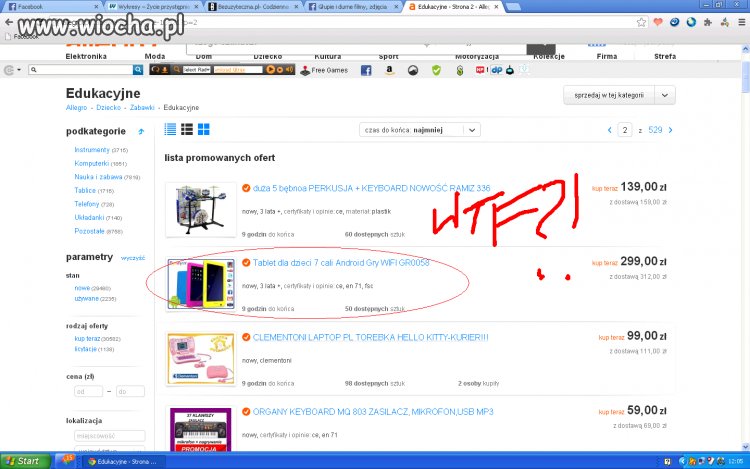
Task: Switch to the Wykresy browser tab
Action: point(152,7)
